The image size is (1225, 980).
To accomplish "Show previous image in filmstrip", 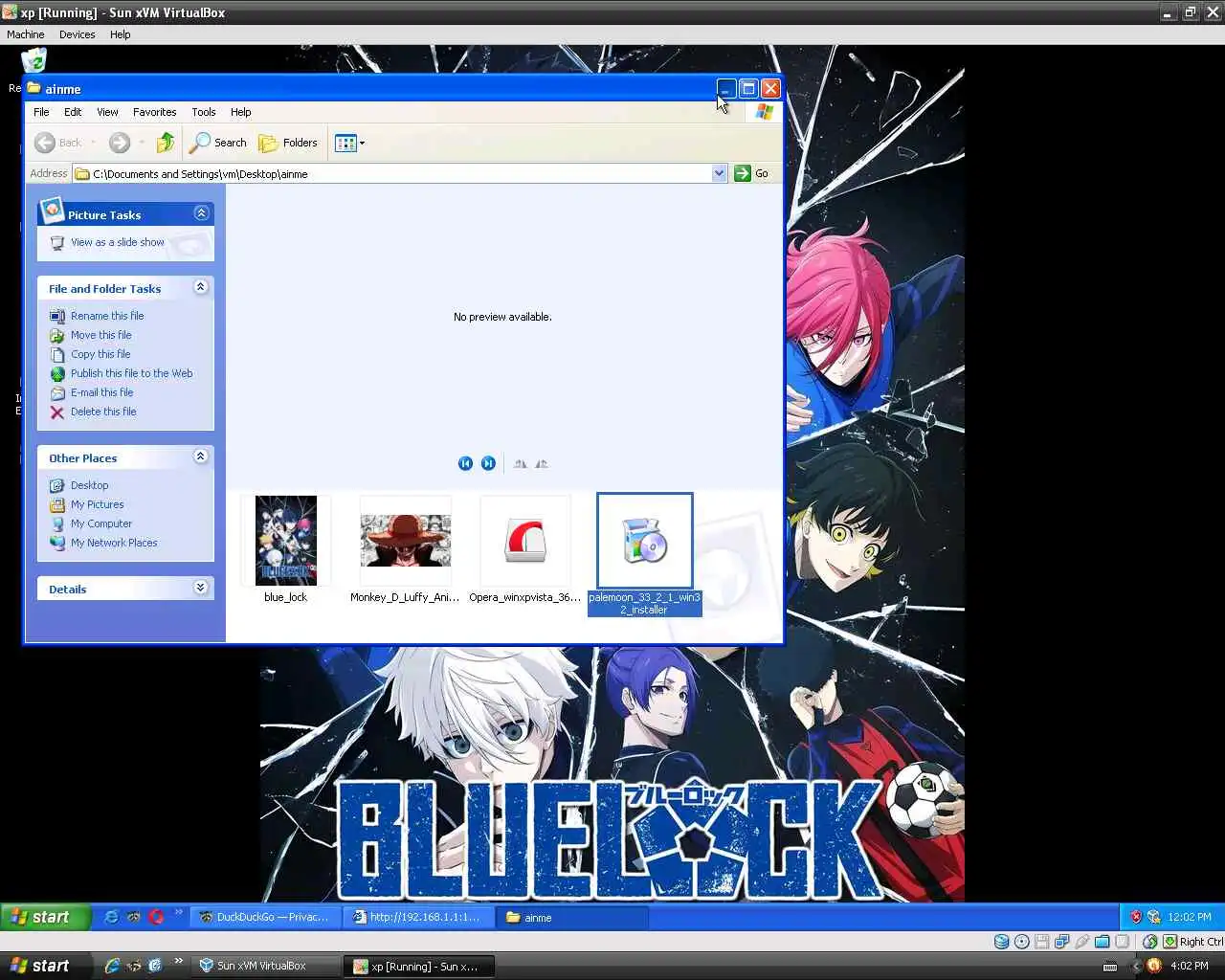I will click(x=465, y=463).
